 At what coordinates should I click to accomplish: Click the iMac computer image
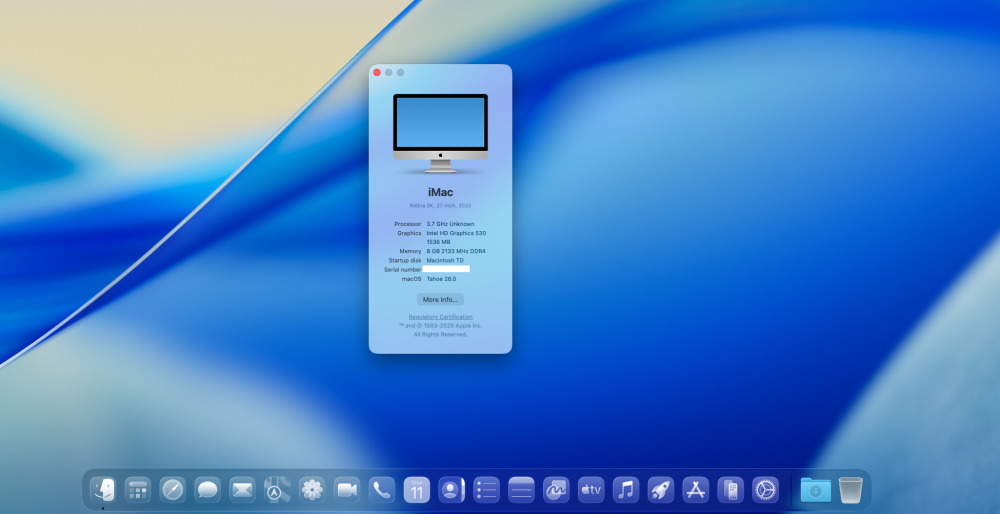[441, 133]
